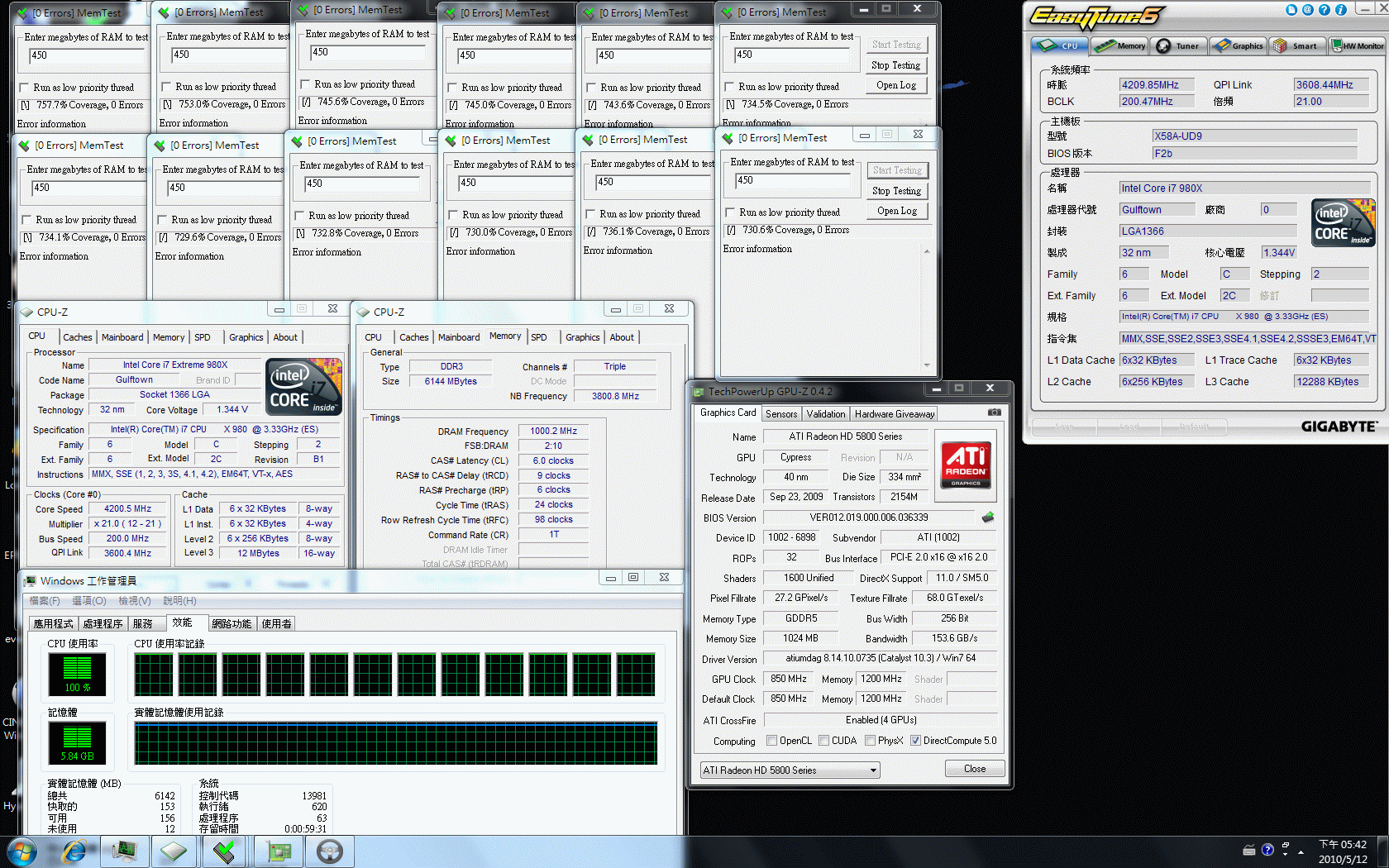Click Task Manager taskbar icon
Image resolution: width=1389 pixels, height=868 pixels.
pyautogui.click(x=125, y=851)
